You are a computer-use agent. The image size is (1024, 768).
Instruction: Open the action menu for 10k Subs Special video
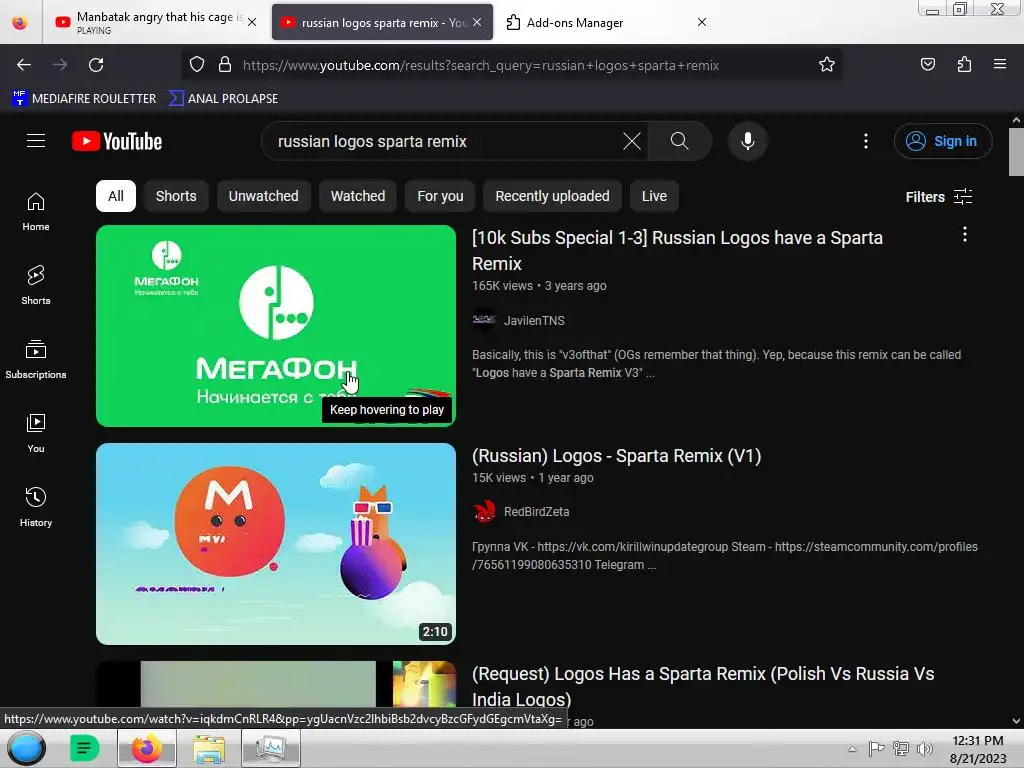[x=965, y=234]
